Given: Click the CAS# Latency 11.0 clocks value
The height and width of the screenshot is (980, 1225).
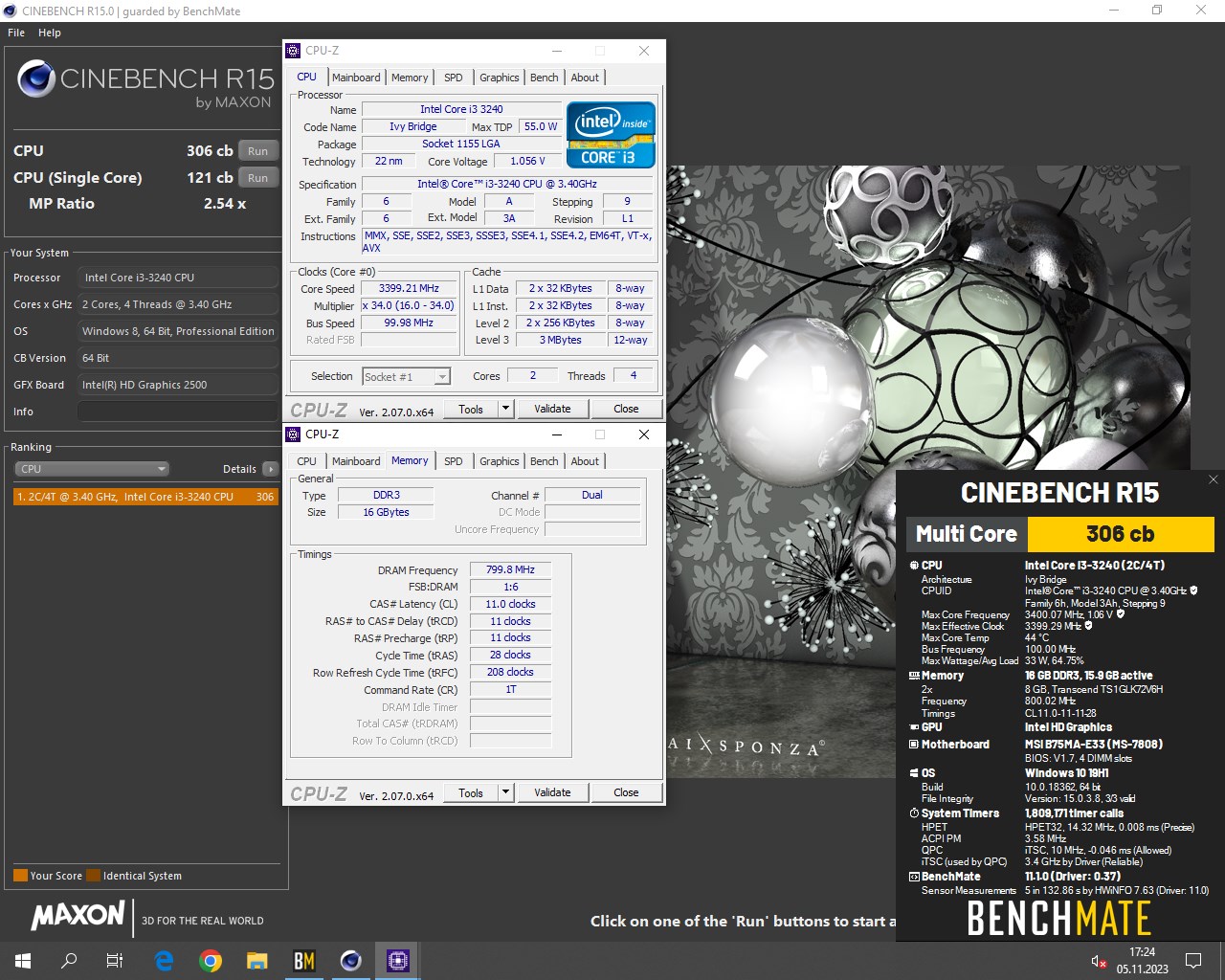Looking at the screenshot, I should coord(510,604).
